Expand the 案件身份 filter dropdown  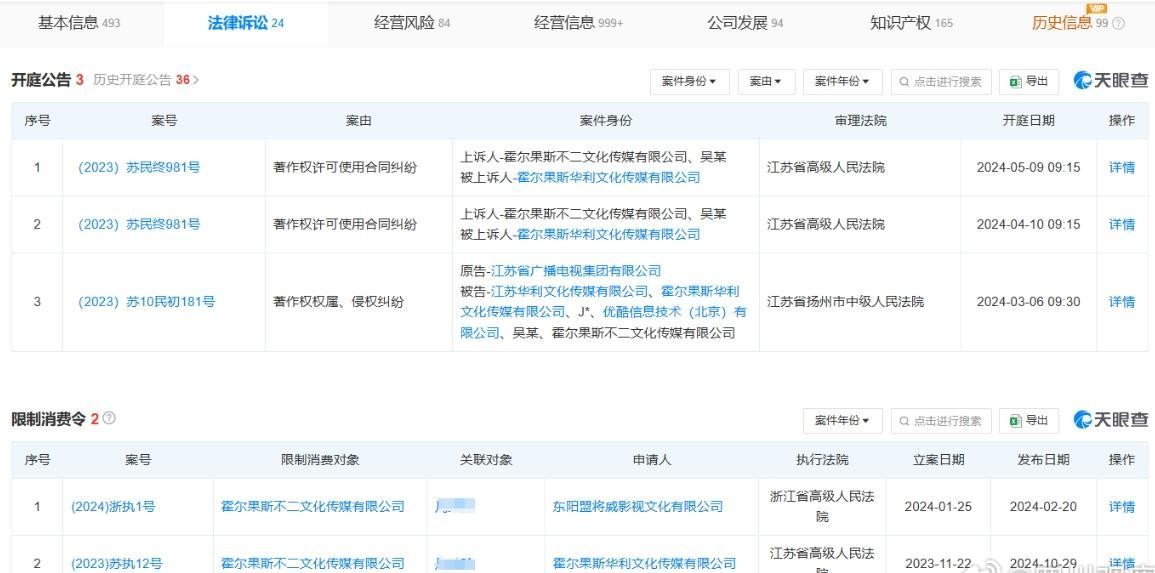point(689,82)
